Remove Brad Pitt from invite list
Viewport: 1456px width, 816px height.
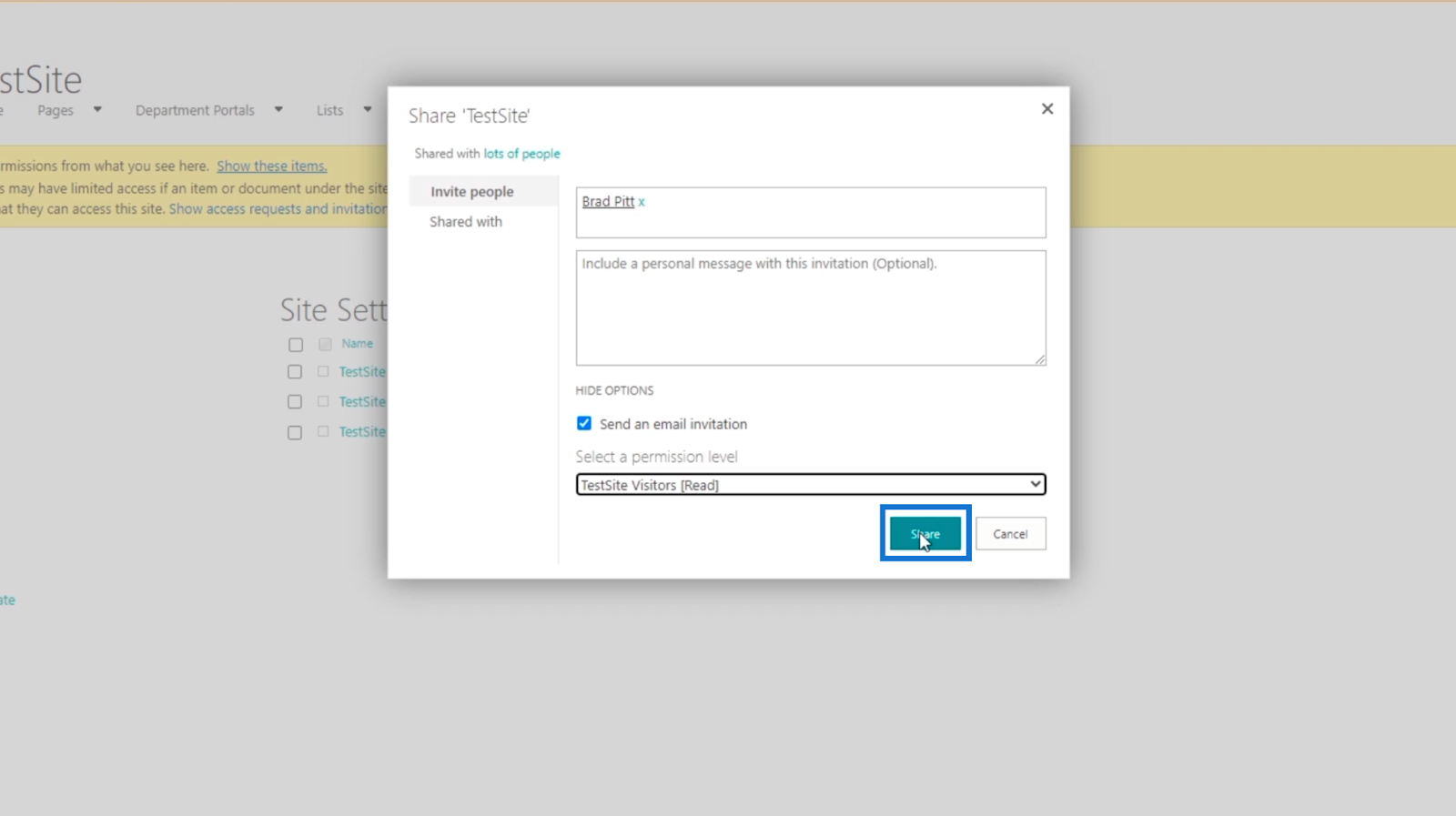click(x=642, y=202)
